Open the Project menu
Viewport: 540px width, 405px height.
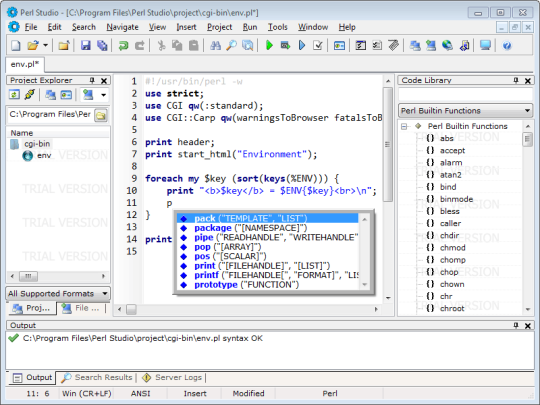219,27
